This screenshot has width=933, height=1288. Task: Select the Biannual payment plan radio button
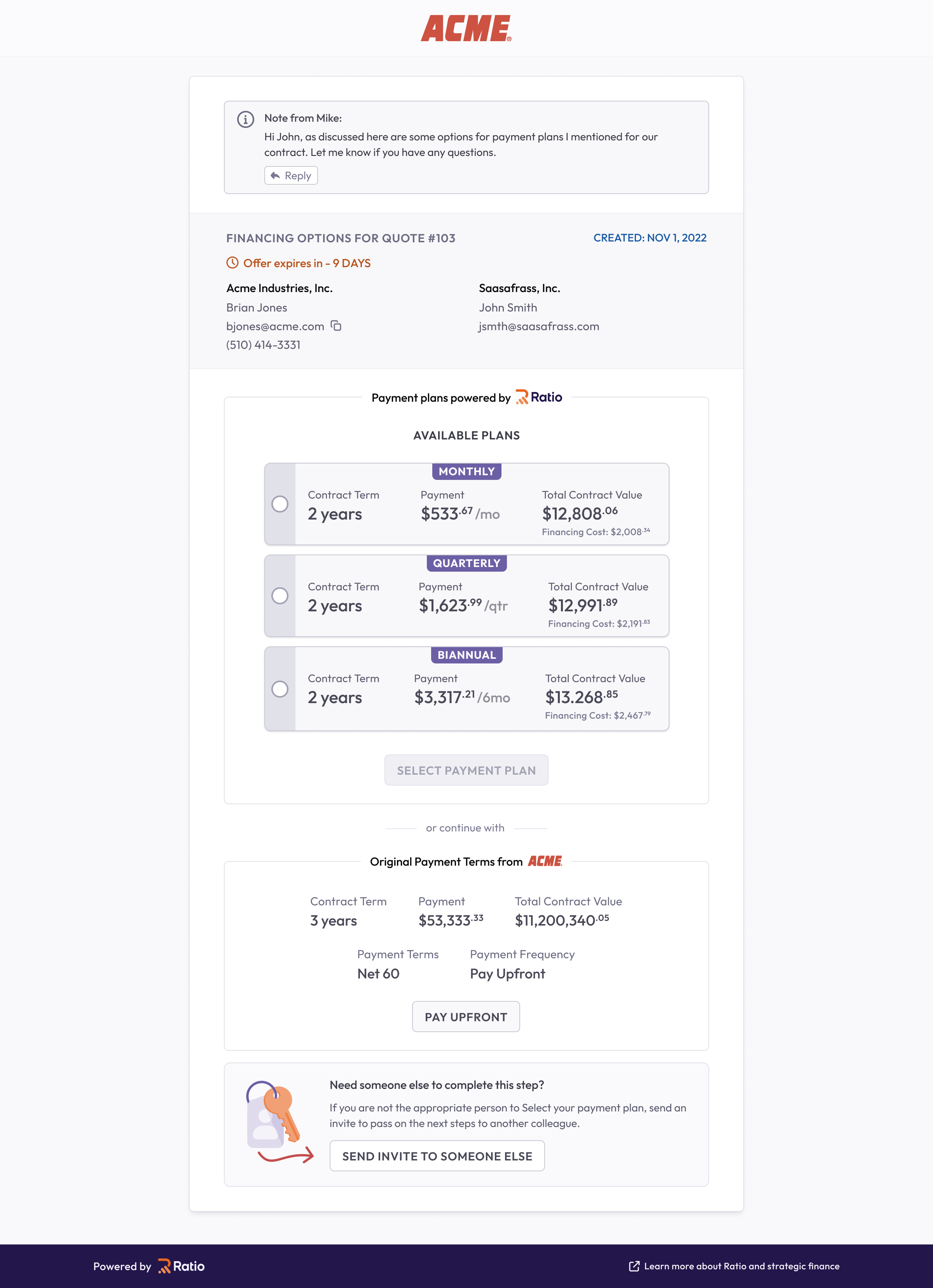(280, 689)
